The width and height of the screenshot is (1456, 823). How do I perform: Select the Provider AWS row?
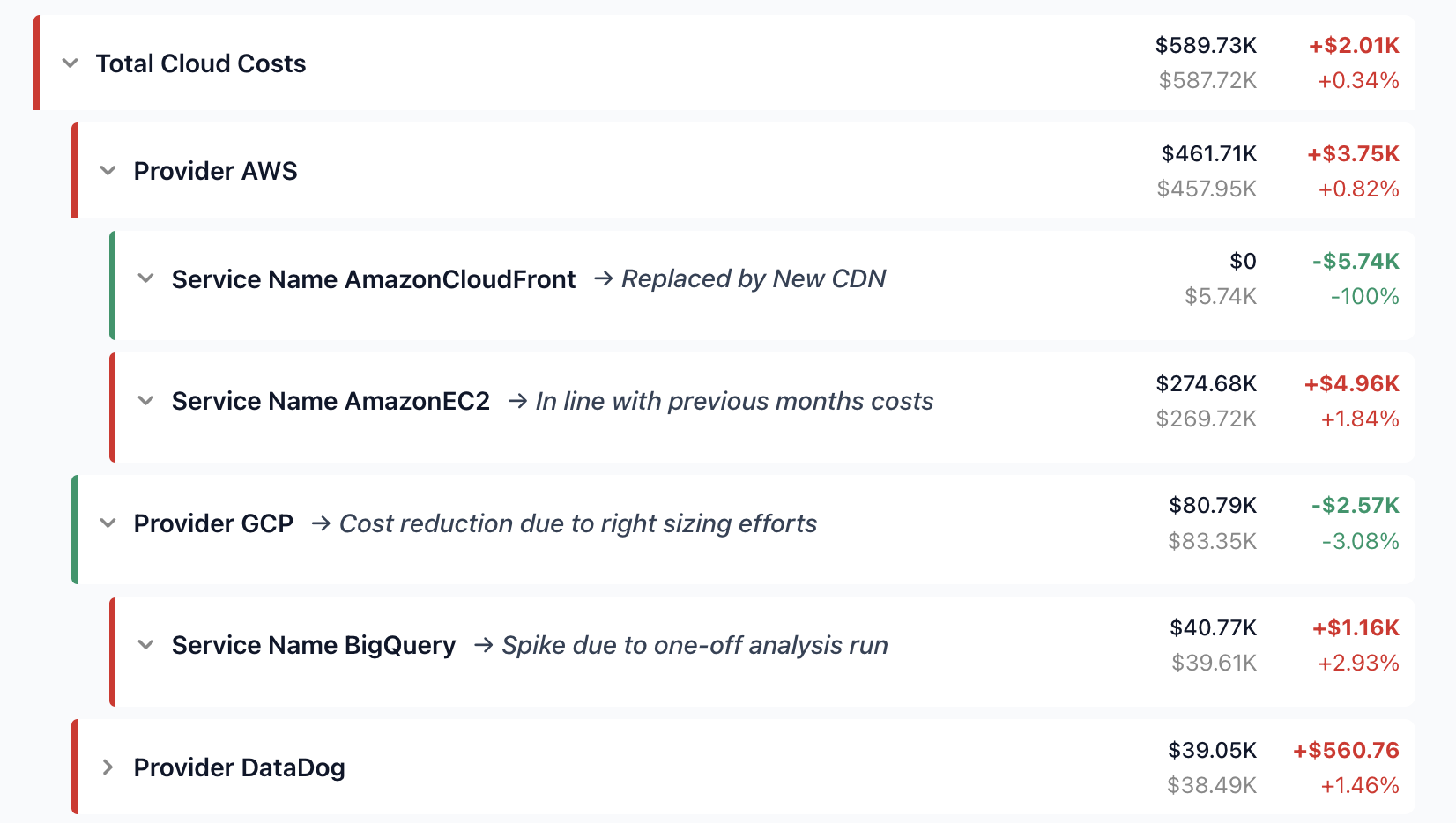[215, 170]
